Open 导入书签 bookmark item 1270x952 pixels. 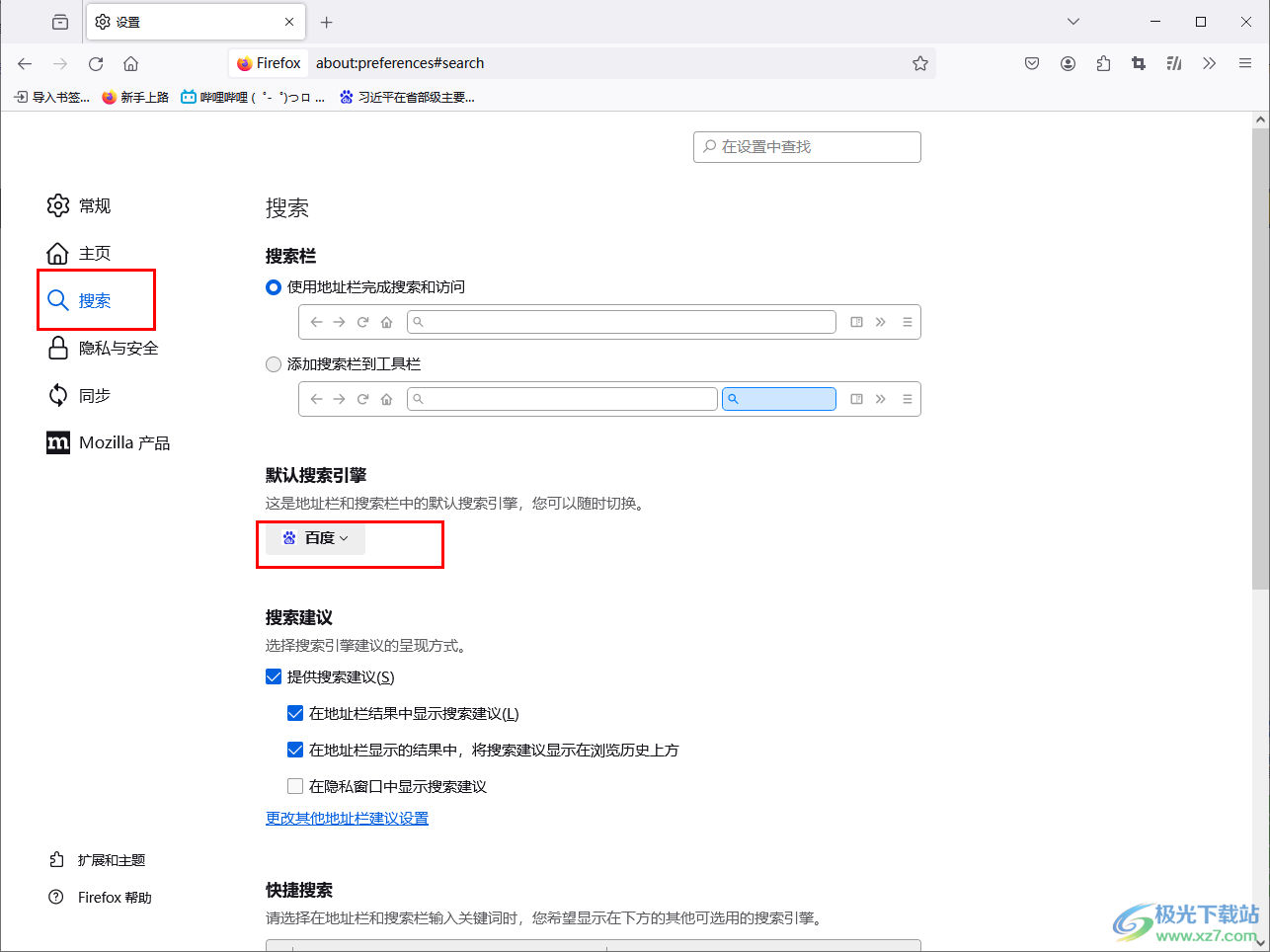click(x=51, y=97)
